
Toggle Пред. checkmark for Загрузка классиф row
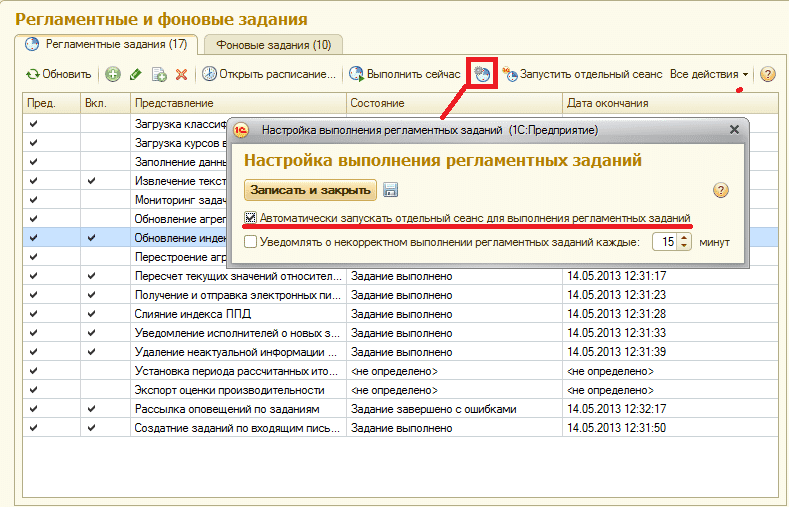[33, 123]
